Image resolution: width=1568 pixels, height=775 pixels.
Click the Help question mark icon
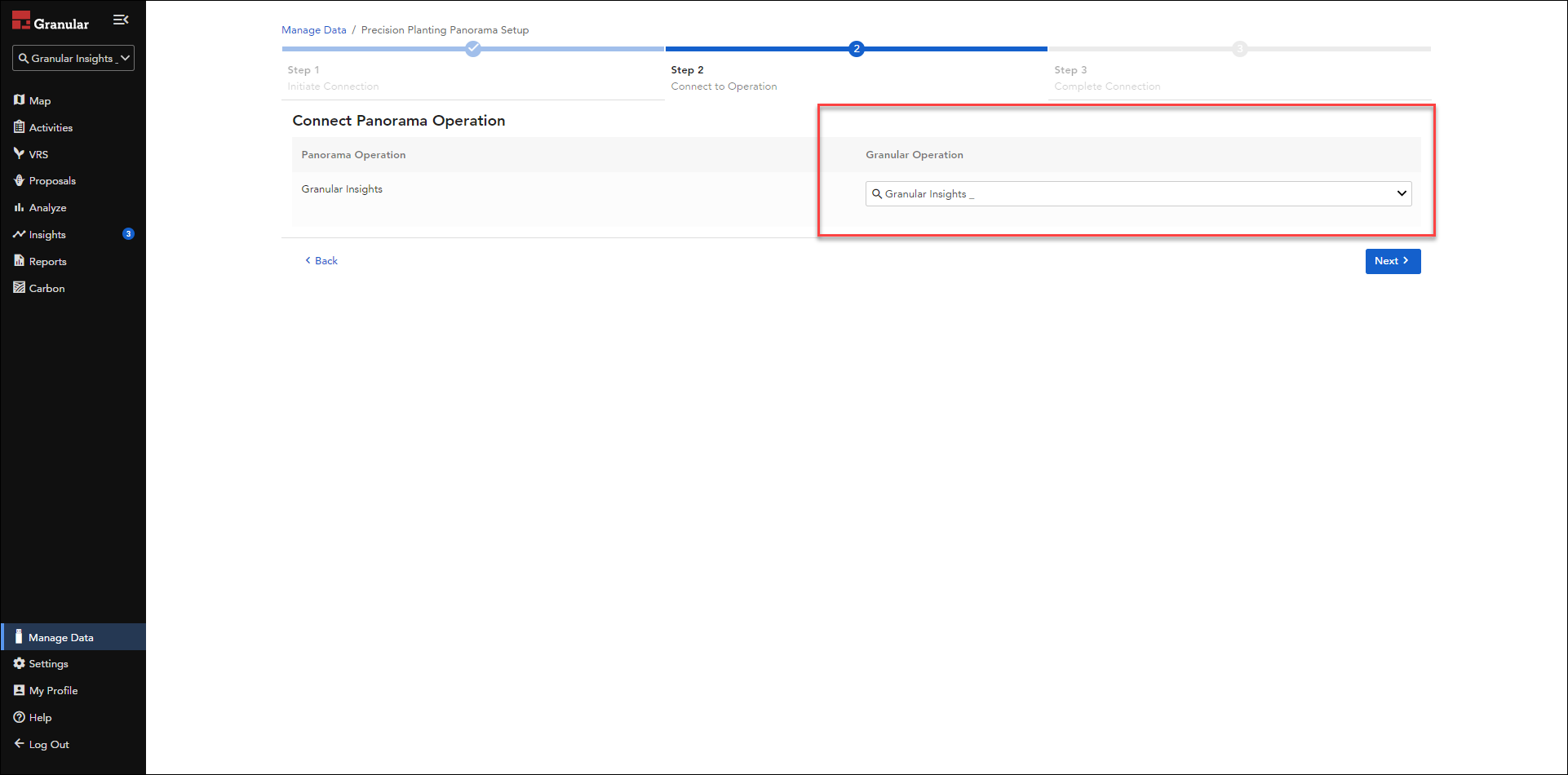[19, 717]
